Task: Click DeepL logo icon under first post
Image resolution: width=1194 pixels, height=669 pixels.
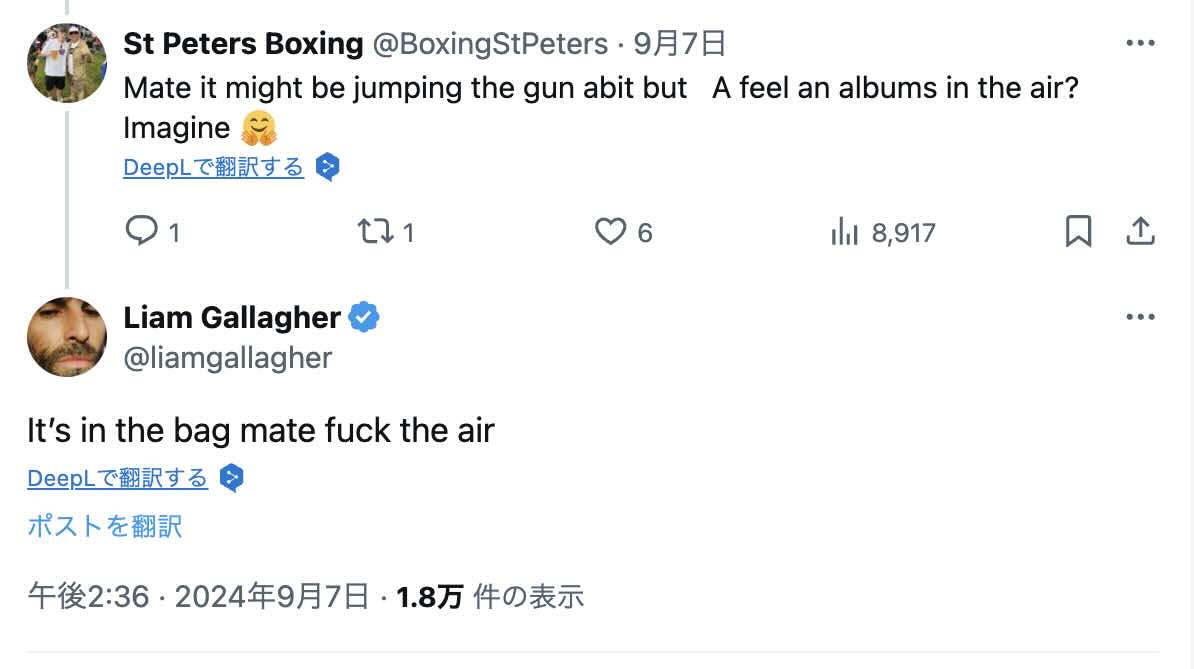Action: (327, 167)
